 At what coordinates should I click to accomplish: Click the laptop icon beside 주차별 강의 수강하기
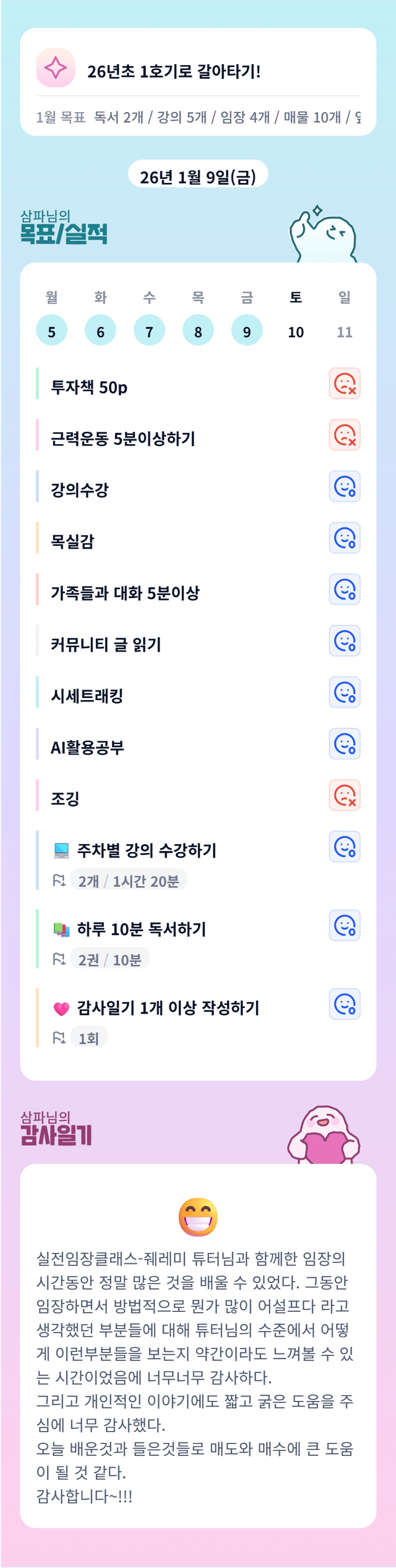coord(62,850)
